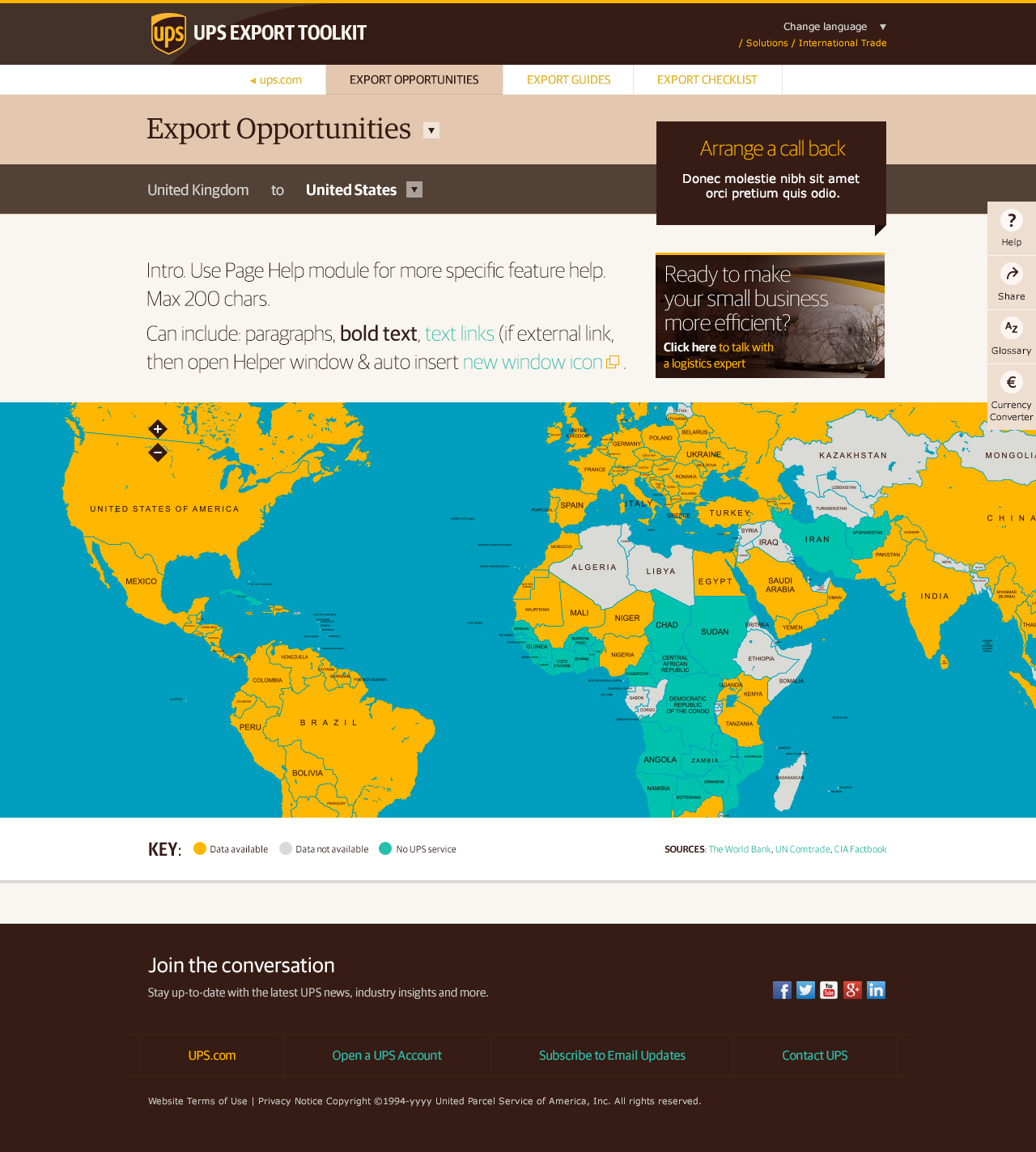The image size is (1036, 1152).
Task: Switch to the Export Checklist tab
Action: (707, 80)
